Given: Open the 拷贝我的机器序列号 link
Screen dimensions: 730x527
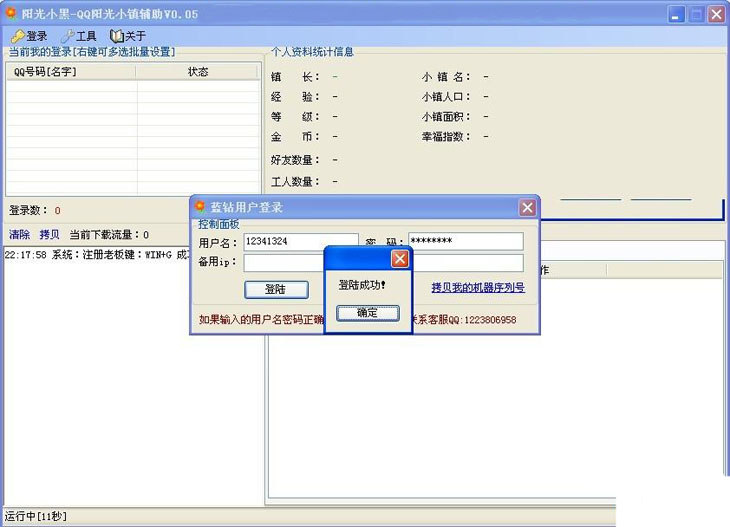Looking at the screenshot, I should pos(478,287).
